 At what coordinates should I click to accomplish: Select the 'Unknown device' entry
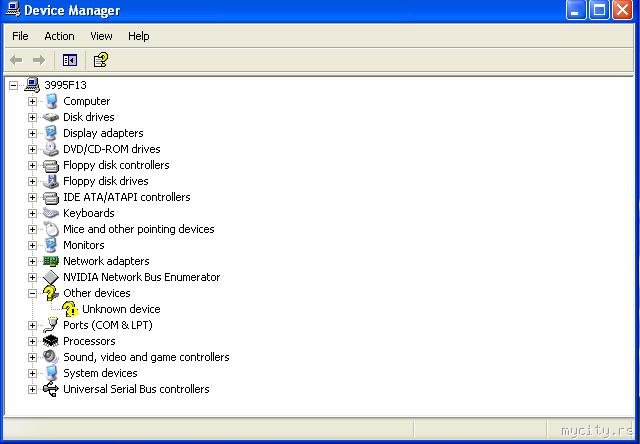point(121,309)
